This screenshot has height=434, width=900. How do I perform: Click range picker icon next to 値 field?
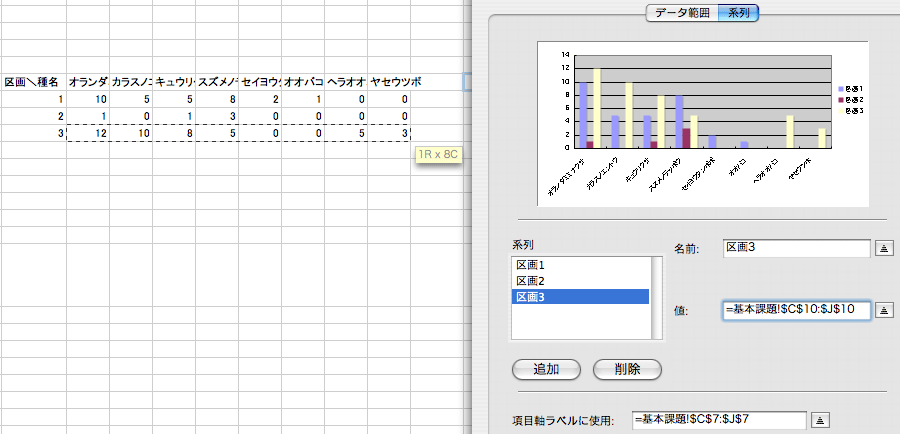pos(885,311)
